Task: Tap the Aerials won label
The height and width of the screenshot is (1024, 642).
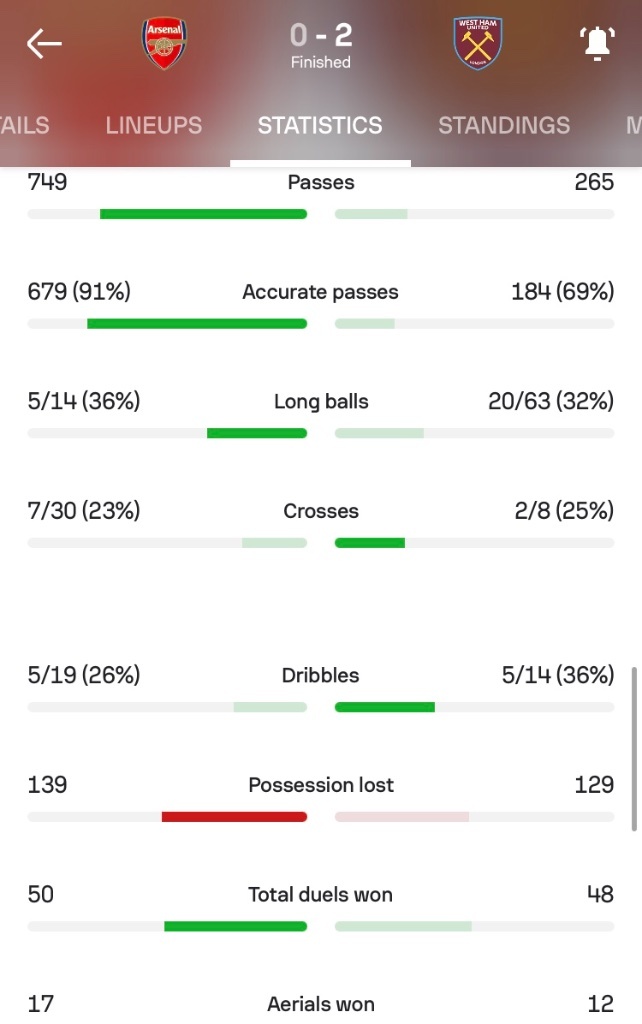Action: pyautogui.click(x=321, y=1004)
